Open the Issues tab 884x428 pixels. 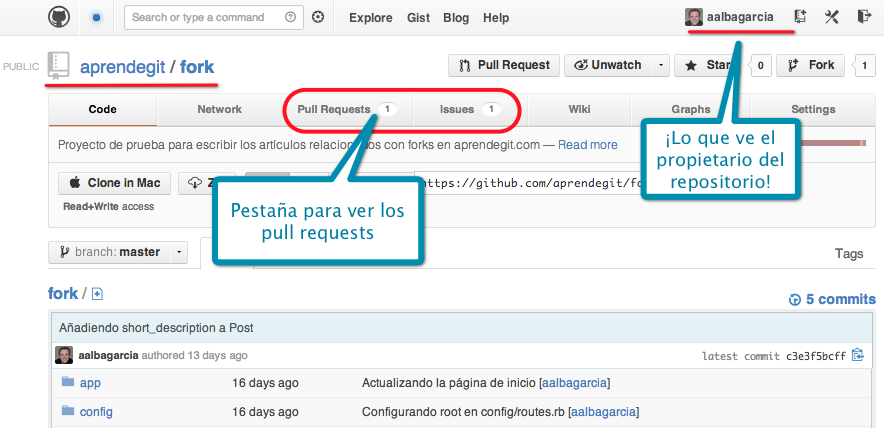468,109
